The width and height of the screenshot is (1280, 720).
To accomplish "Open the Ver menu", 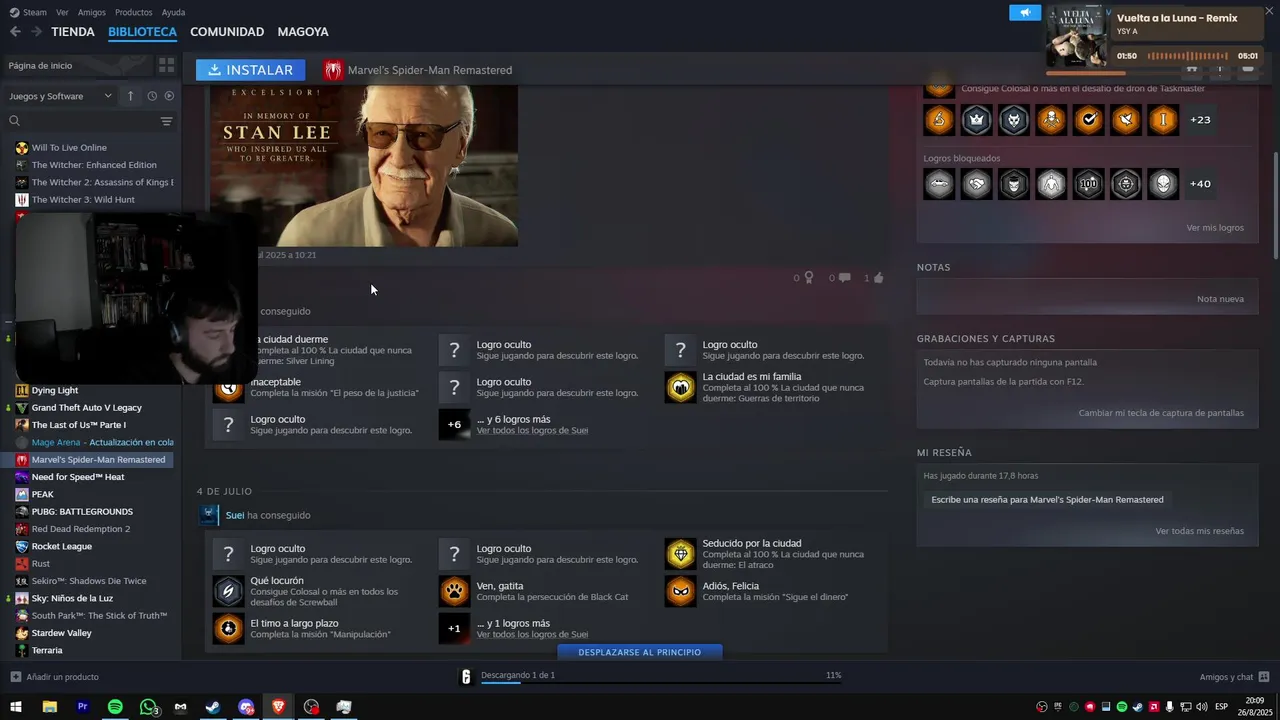I will 62,12.
